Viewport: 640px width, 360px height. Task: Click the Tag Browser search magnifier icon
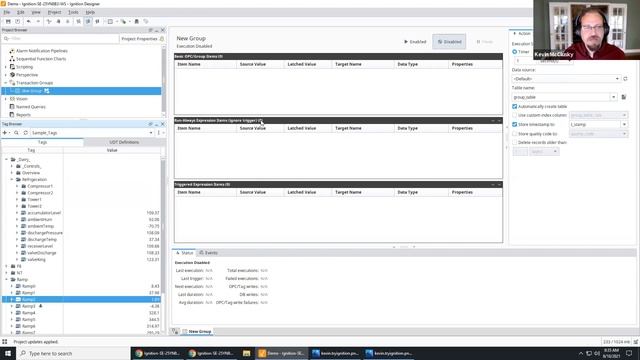tap(16, 133)
